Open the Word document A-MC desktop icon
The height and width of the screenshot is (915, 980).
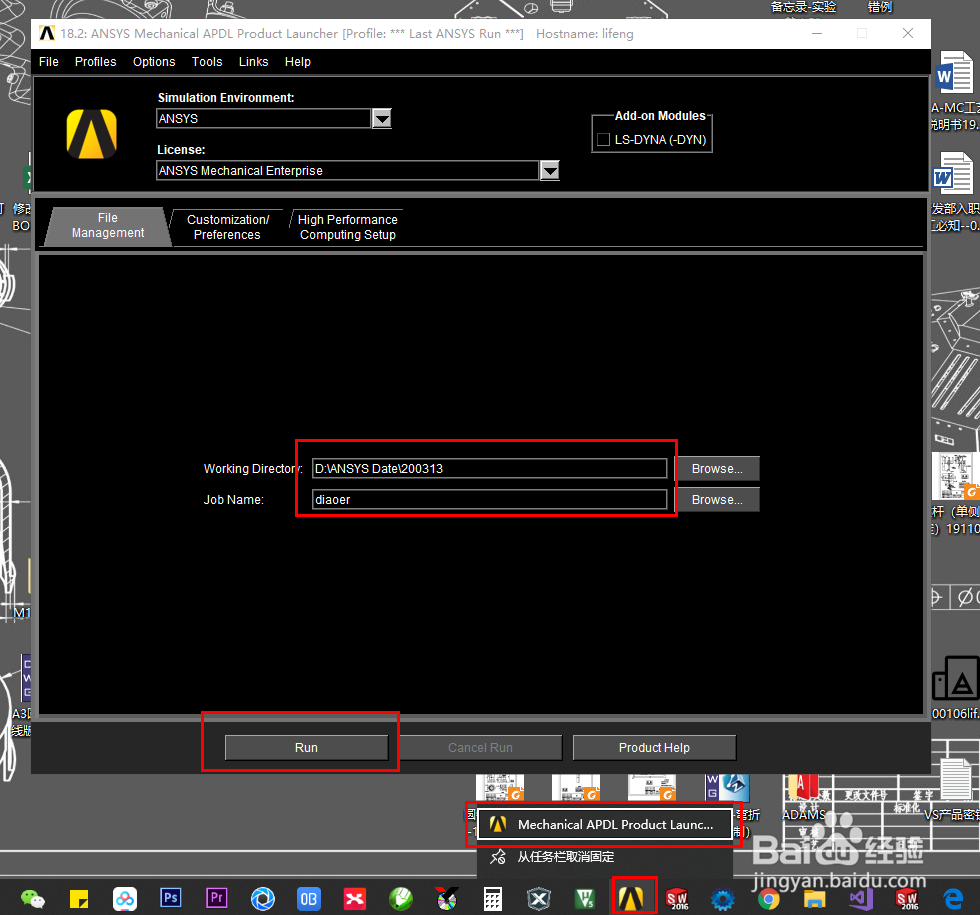[954, 91]
